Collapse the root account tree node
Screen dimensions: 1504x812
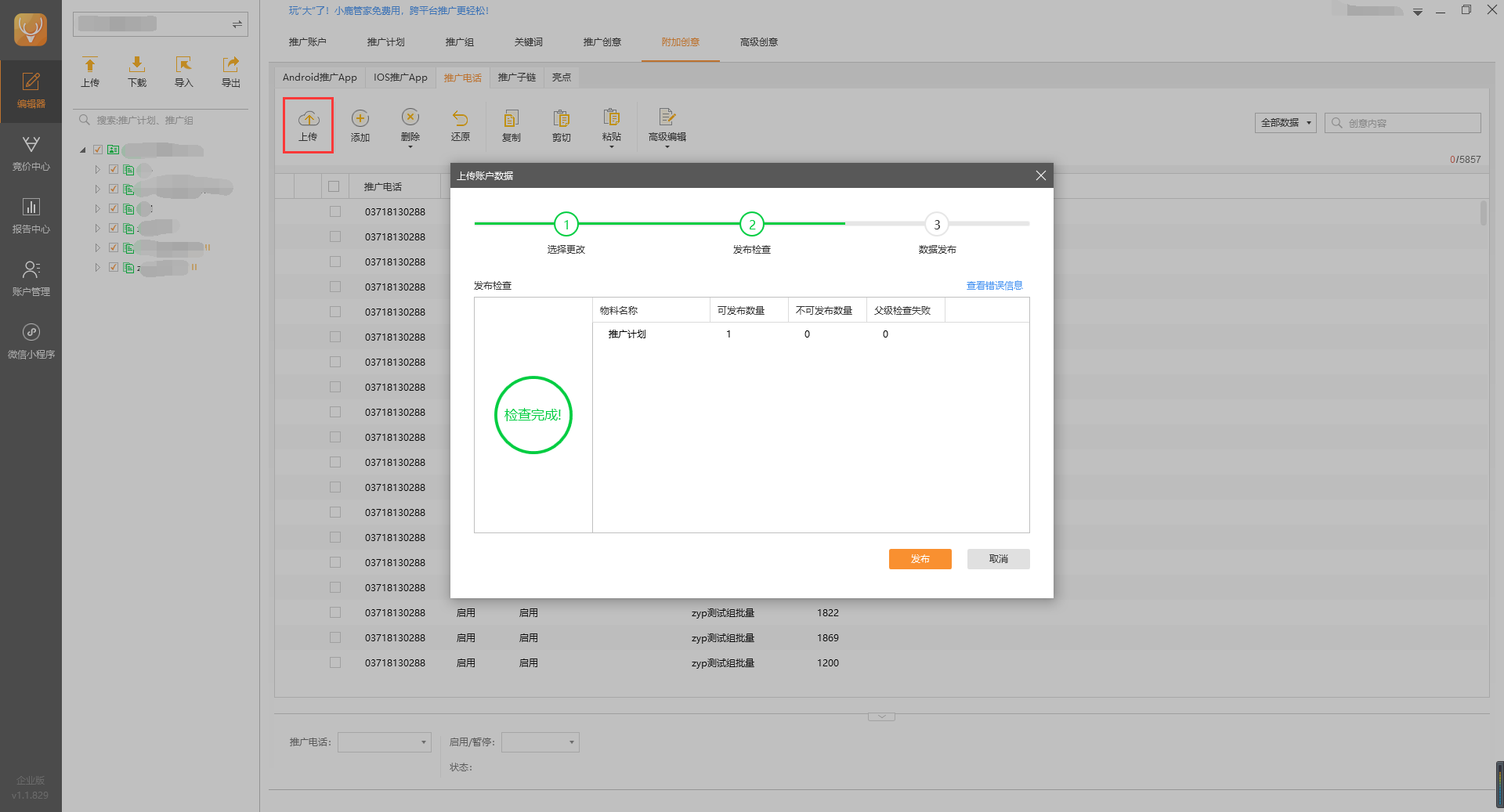83,150
